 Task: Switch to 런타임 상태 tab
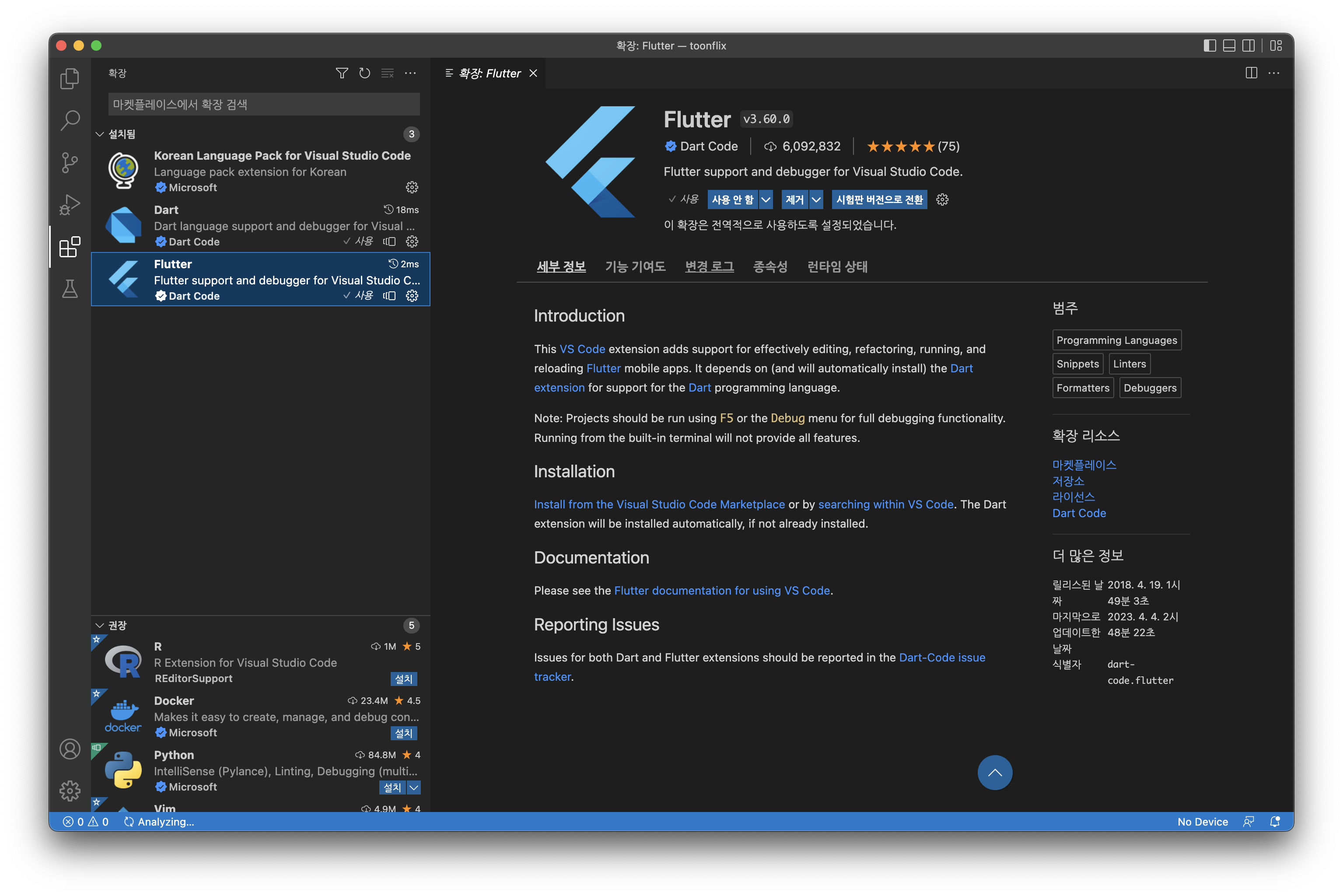coord(837,267)
